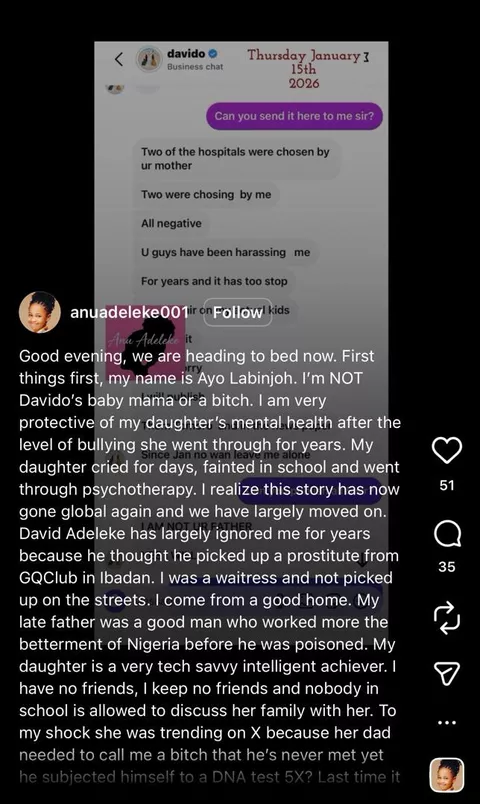Open comments via the speech bubble icon

447,534
